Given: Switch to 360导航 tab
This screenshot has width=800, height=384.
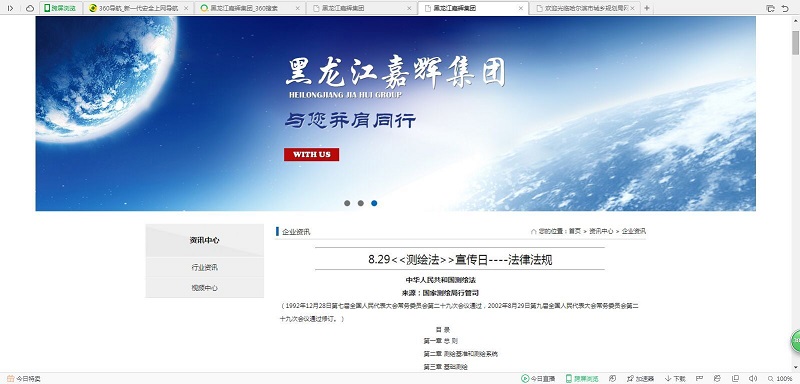Looking at the screenshot, I should pos(138,8).
